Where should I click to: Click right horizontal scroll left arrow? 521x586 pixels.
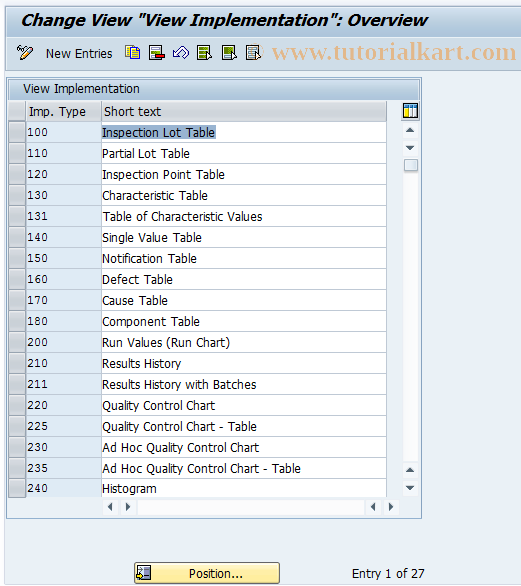[x=373, y=507]
